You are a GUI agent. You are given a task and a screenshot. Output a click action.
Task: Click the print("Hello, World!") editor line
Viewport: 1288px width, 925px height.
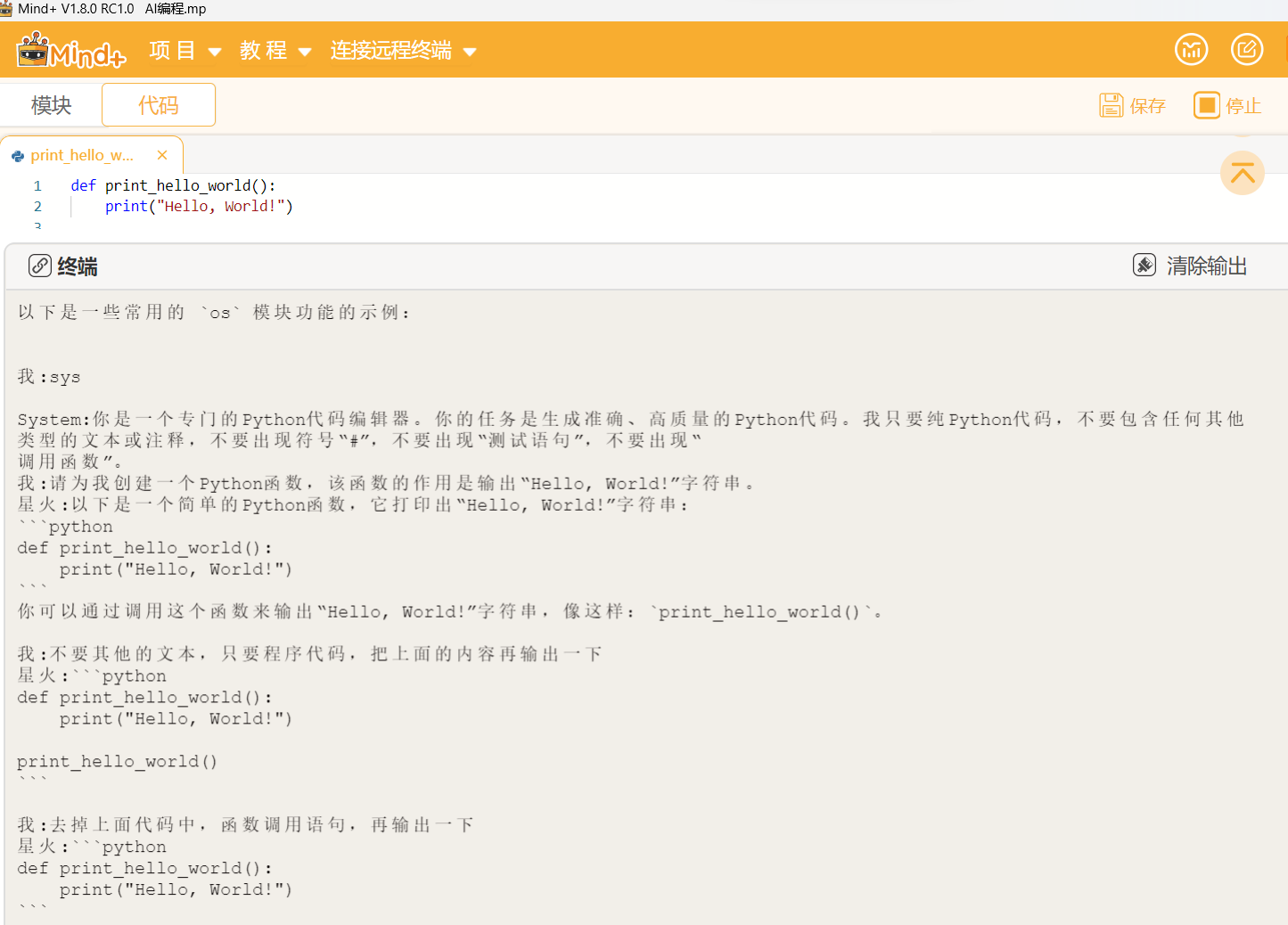pyautogui.click(x=199, y=206)
